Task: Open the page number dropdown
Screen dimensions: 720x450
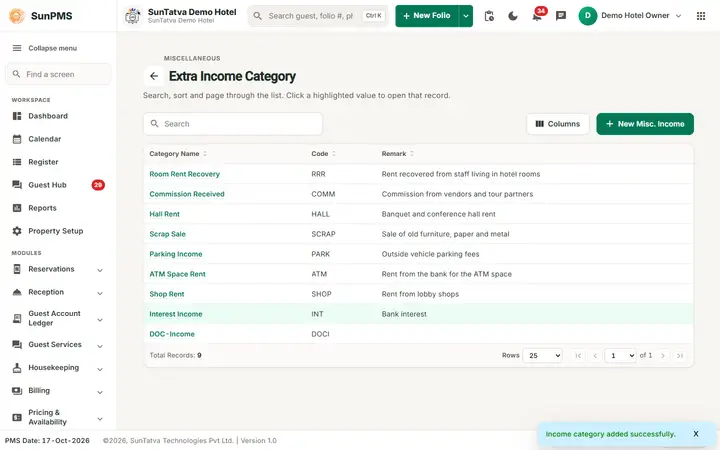Action: point(620,355)
